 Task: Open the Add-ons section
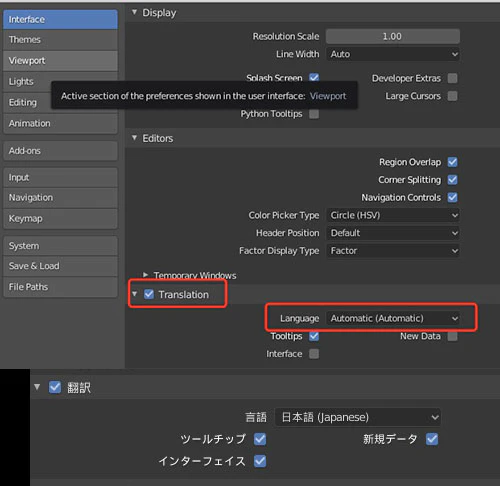pos(60,151)
